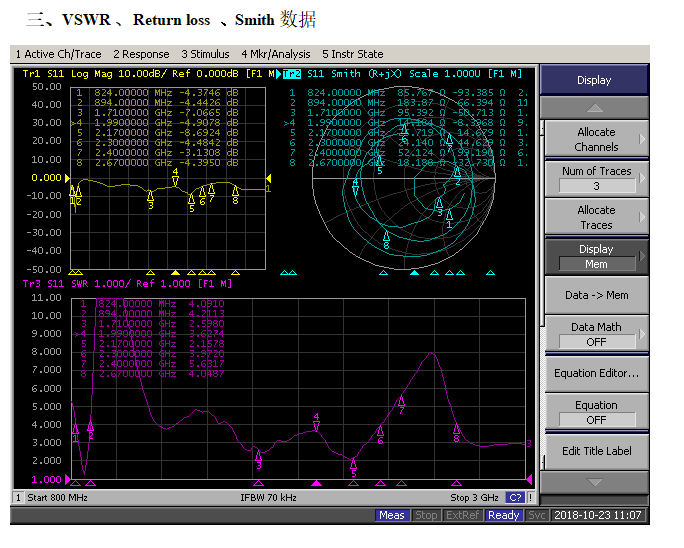The height and width of the screenshot is (548, 684).
Task: Click the exclamation indicator beside C?
Action: pos(531,498)
